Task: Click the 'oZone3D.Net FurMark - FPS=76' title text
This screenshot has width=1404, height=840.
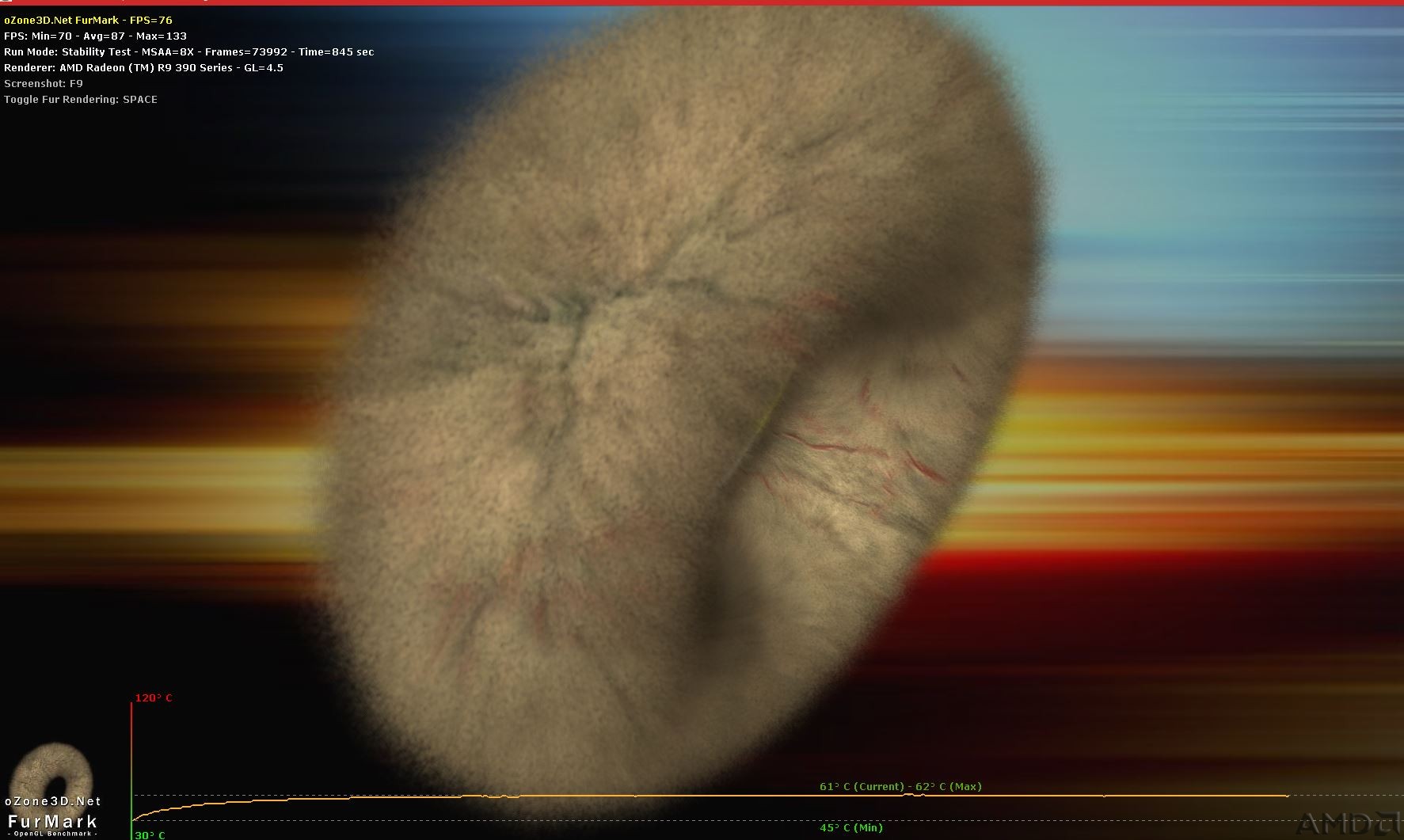Action: click(88, 21)
